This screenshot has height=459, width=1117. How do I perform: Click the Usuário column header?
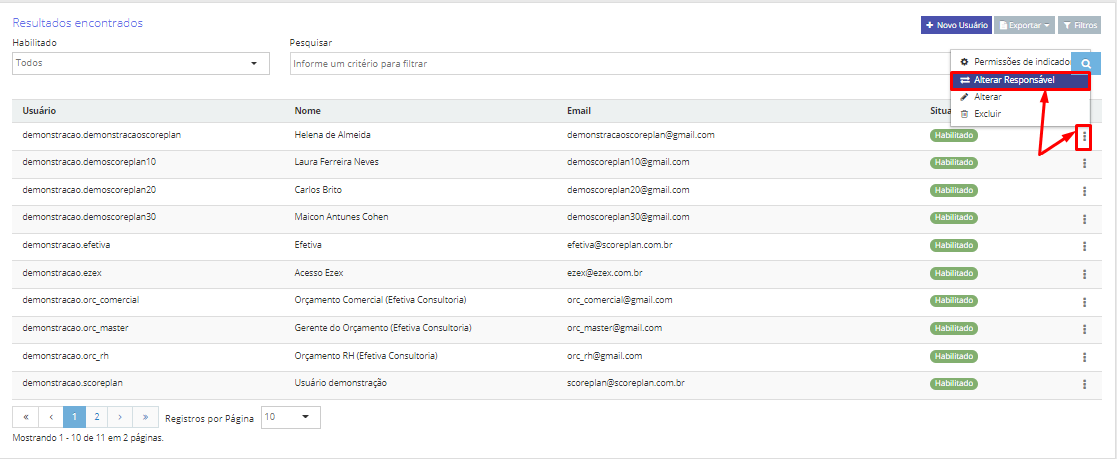coord(39,111)
